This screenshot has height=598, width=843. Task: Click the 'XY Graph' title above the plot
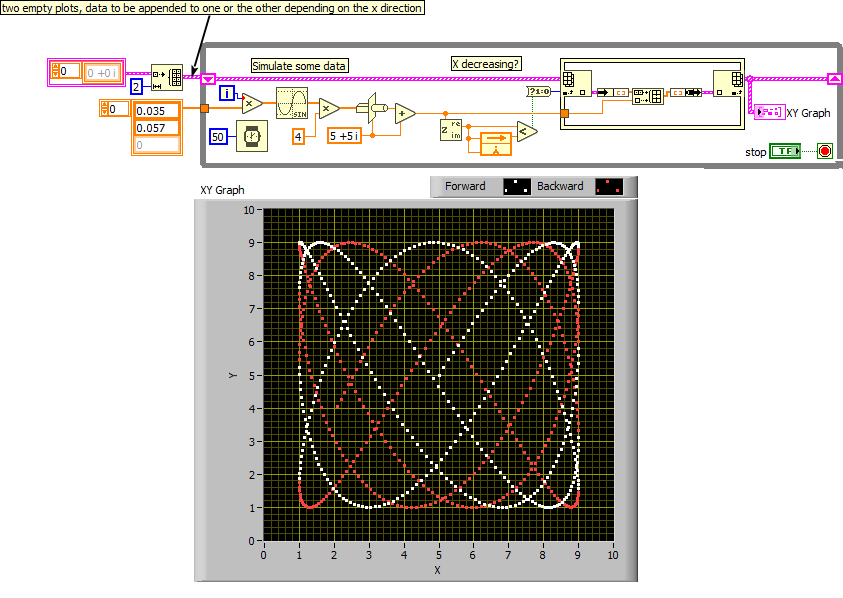pos(222,190)
